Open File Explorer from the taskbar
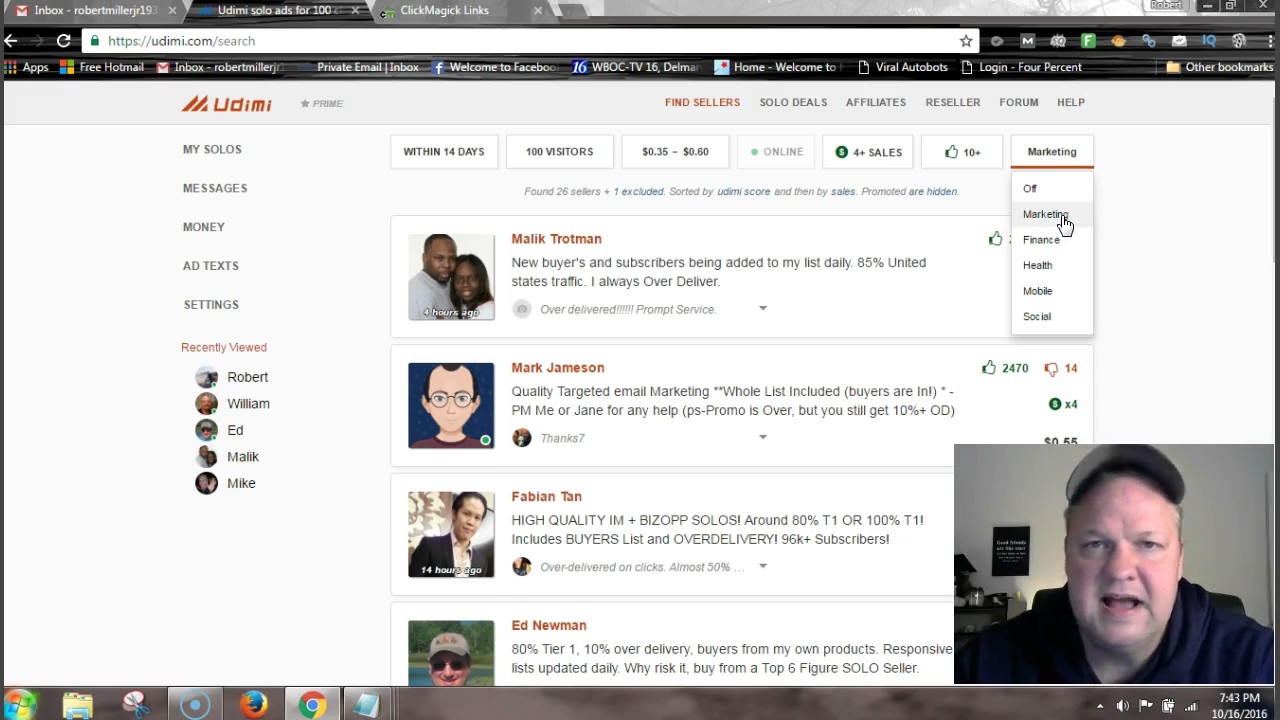Image resolution: width=1280 pixels, height=720 pixels. pos(77,704)
